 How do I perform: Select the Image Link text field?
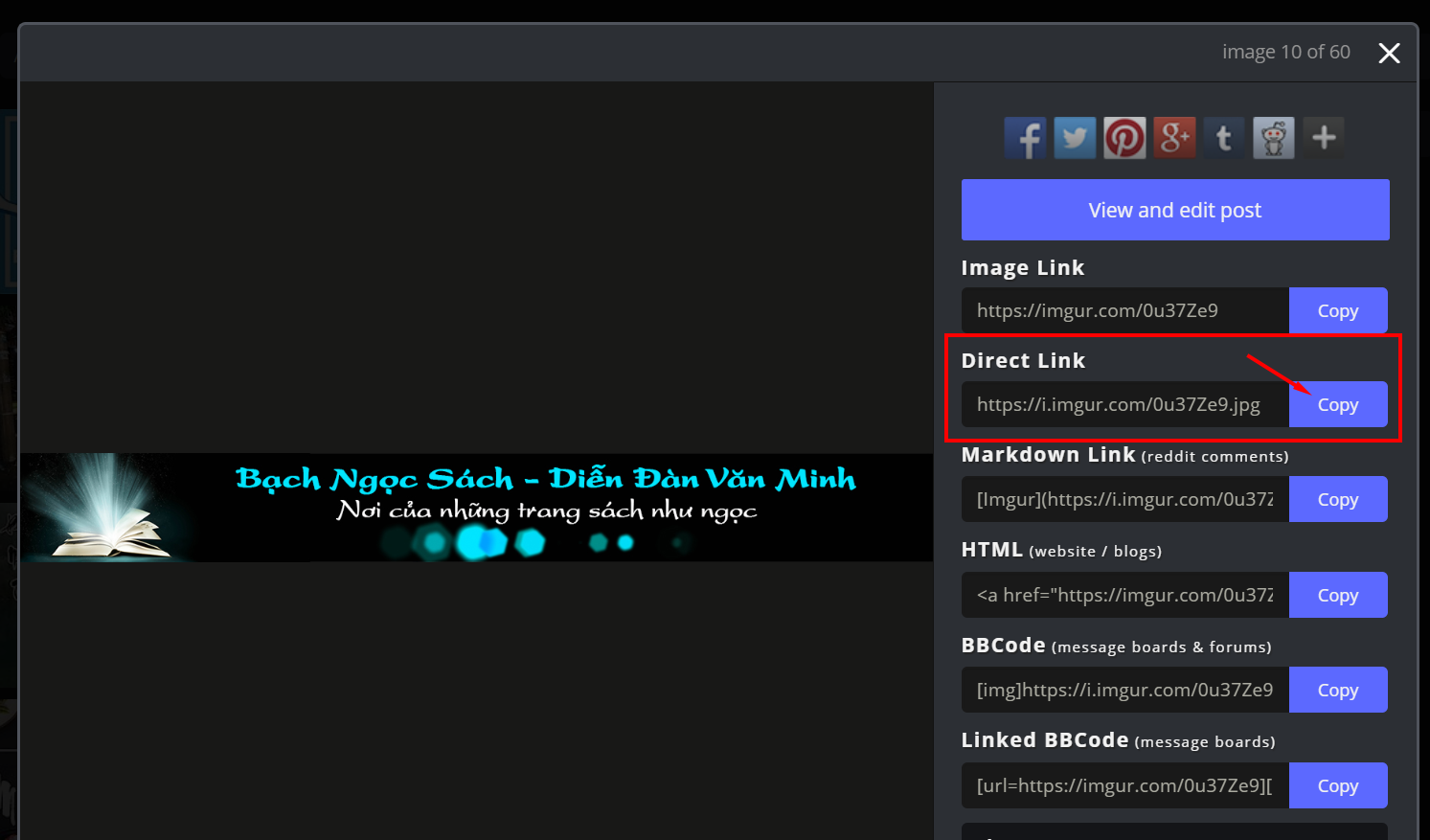coord(1124,310)
